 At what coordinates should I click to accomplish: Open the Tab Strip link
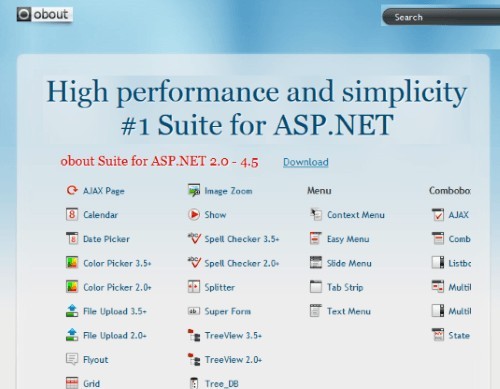point(345,287)
